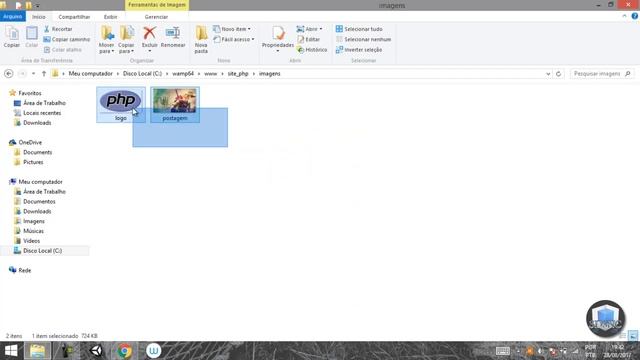This screenshot has height=360, width=640.
Task: Navigate to Meu computador breadcrumb
Action: coord(90,73)
